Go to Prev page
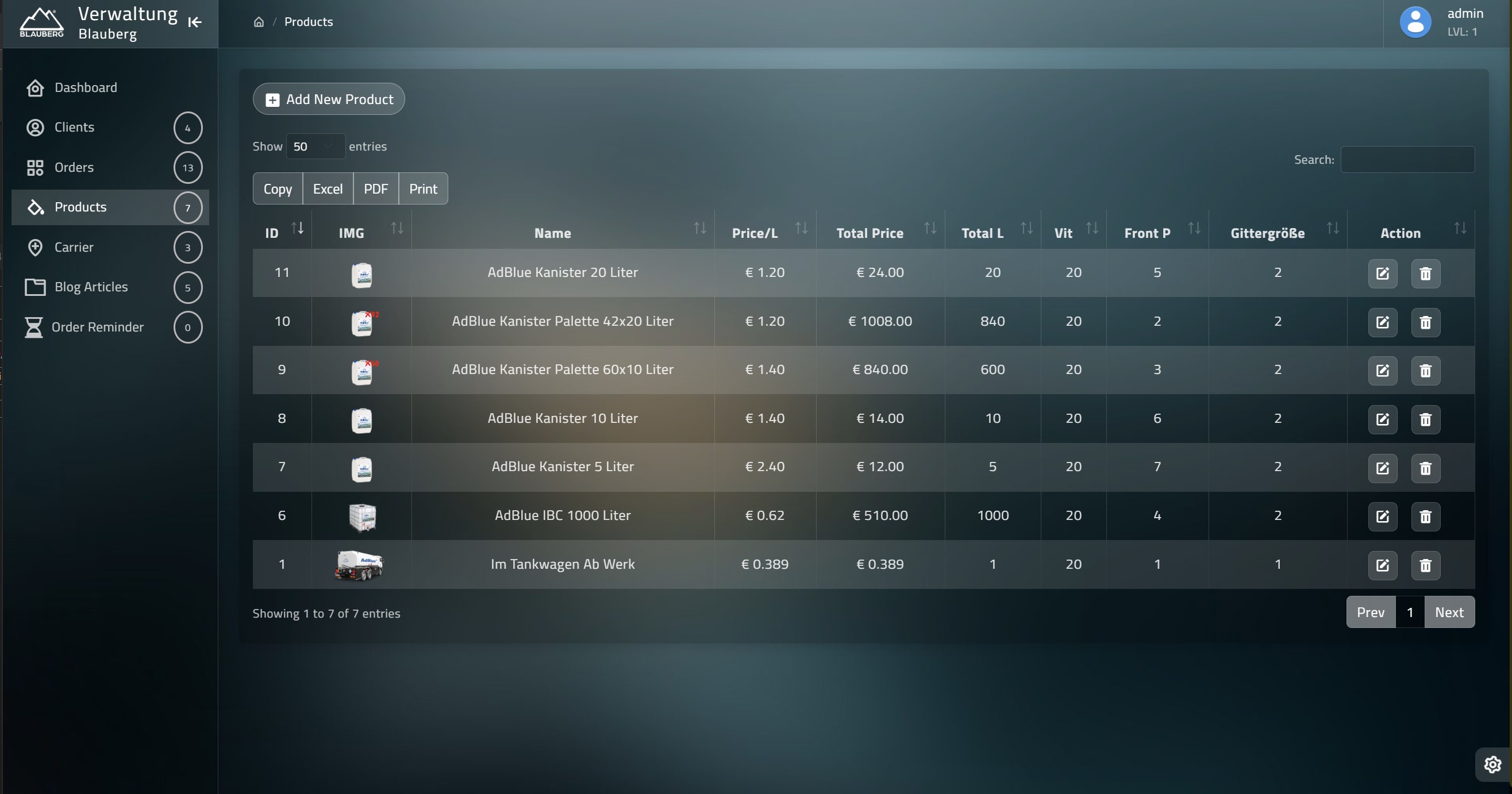 pos(1371,612)
